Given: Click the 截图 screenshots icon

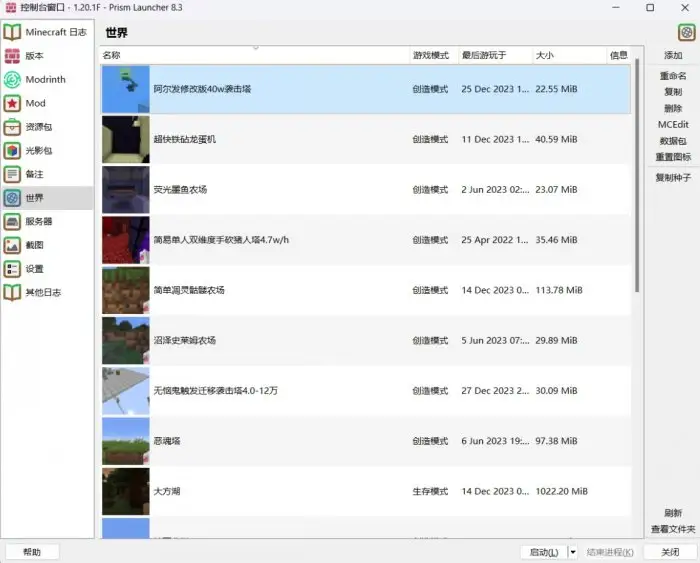Looking at the screenshot, I should point(12,245).
